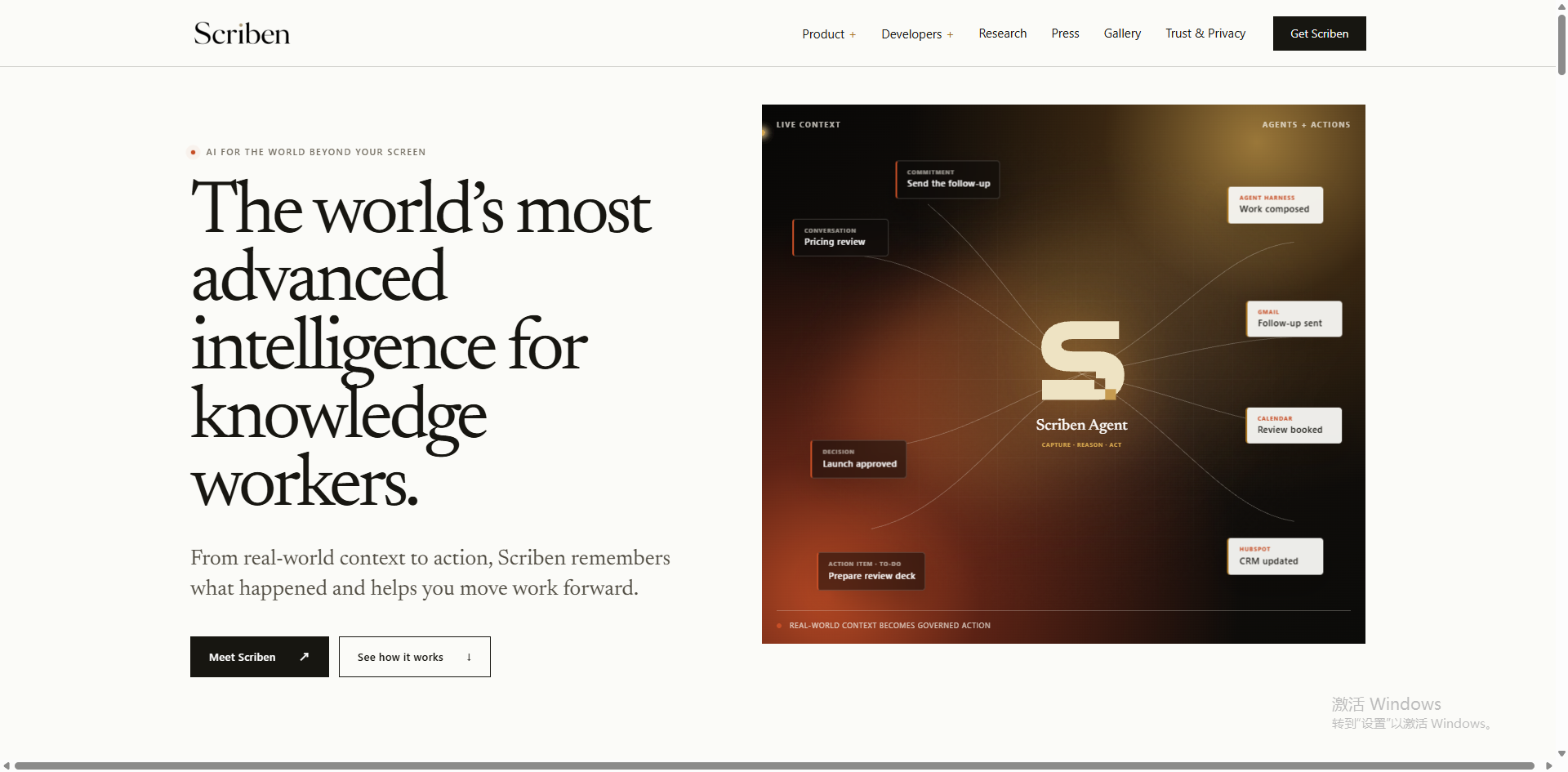Click the 'From real-world context to action' paragraph
The width and height of the screenshot is (1568, 772).
(430, 573)
